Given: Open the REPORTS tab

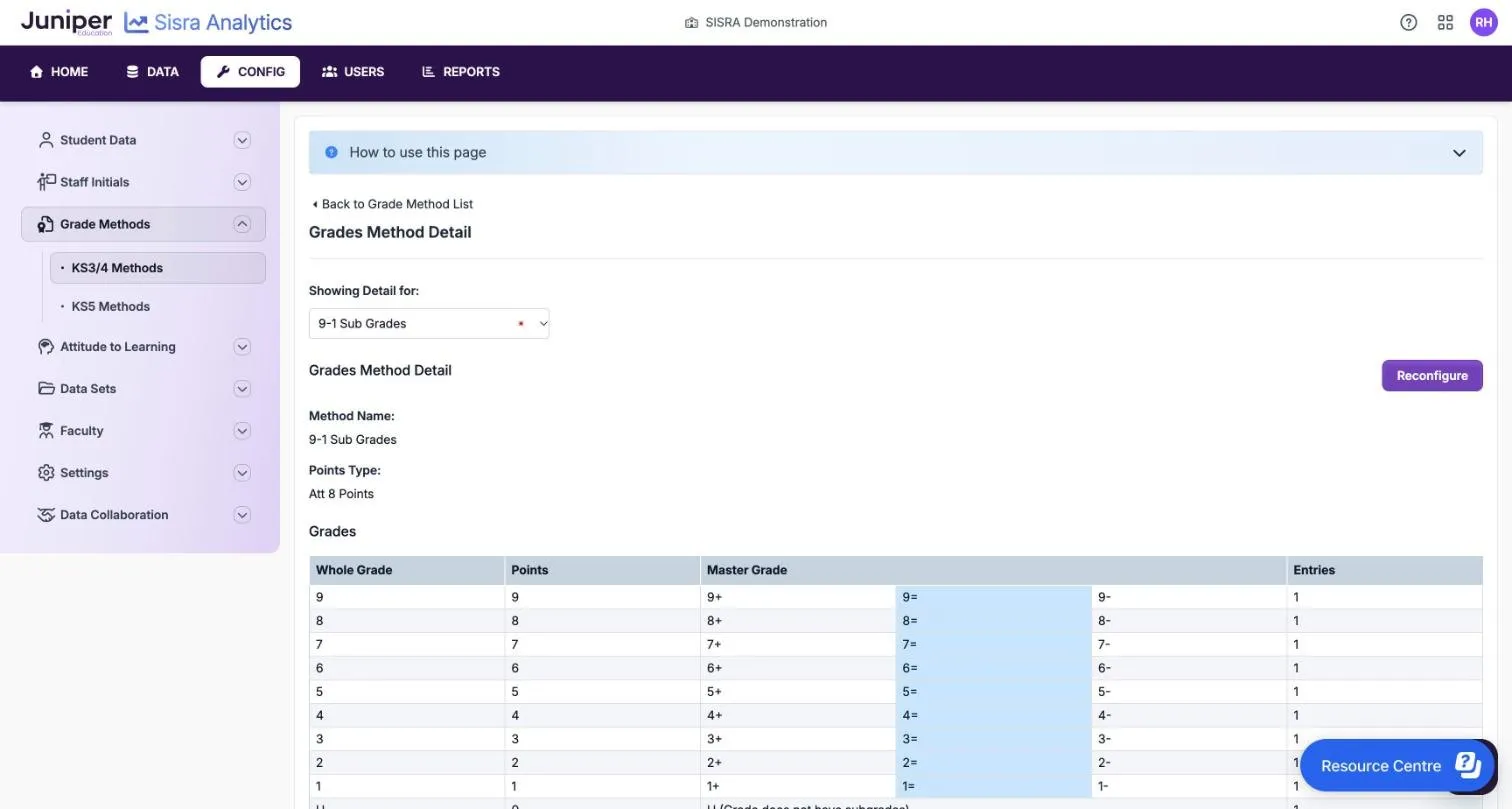Looking at the screenshot, I should [461, 72].
